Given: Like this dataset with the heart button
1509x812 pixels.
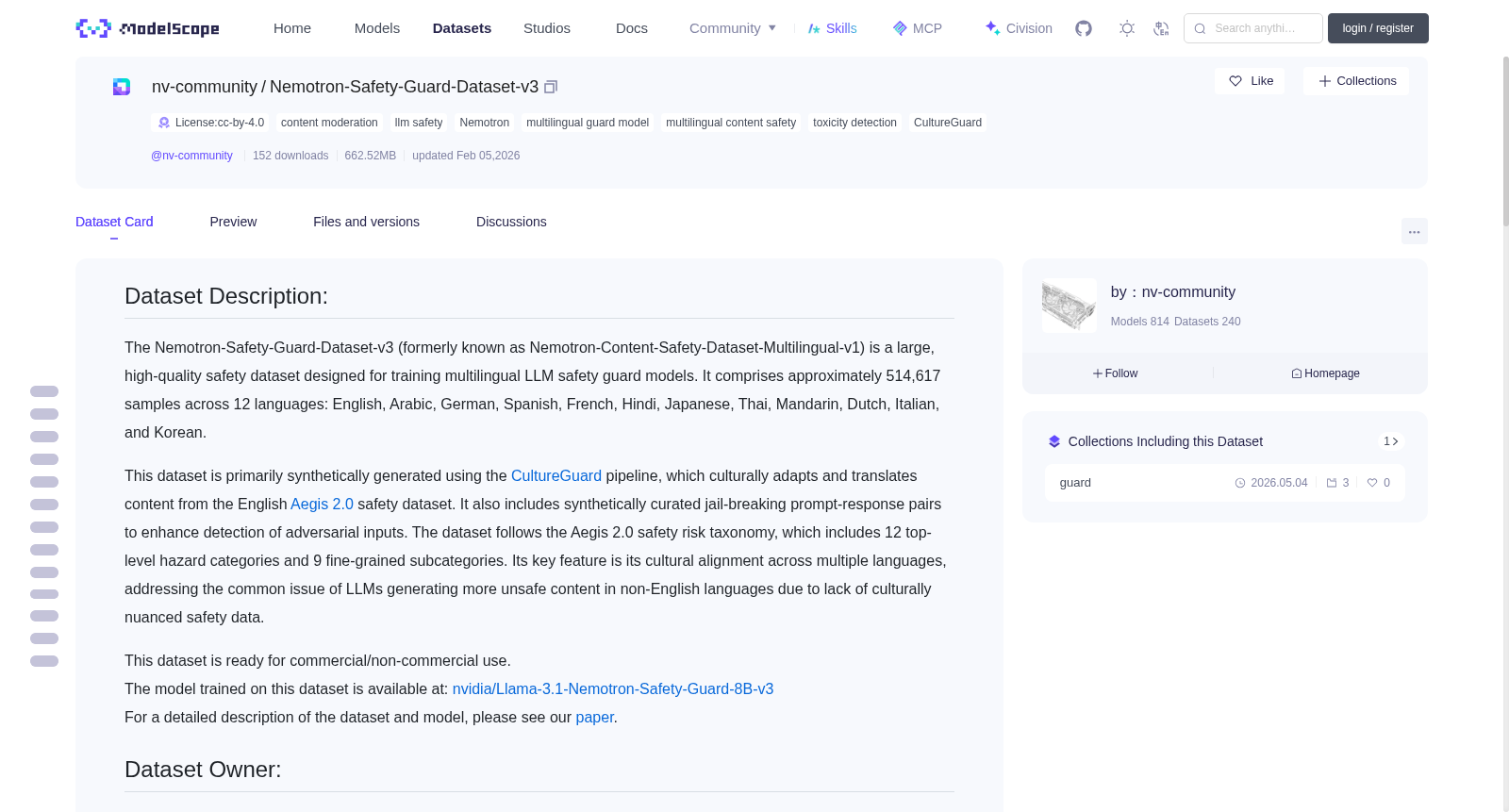Looking at the screenshot, I should 1250,81.
